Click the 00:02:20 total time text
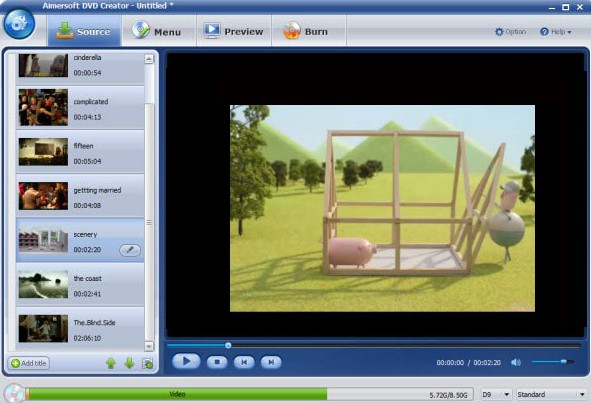 [x=487, y=363]
